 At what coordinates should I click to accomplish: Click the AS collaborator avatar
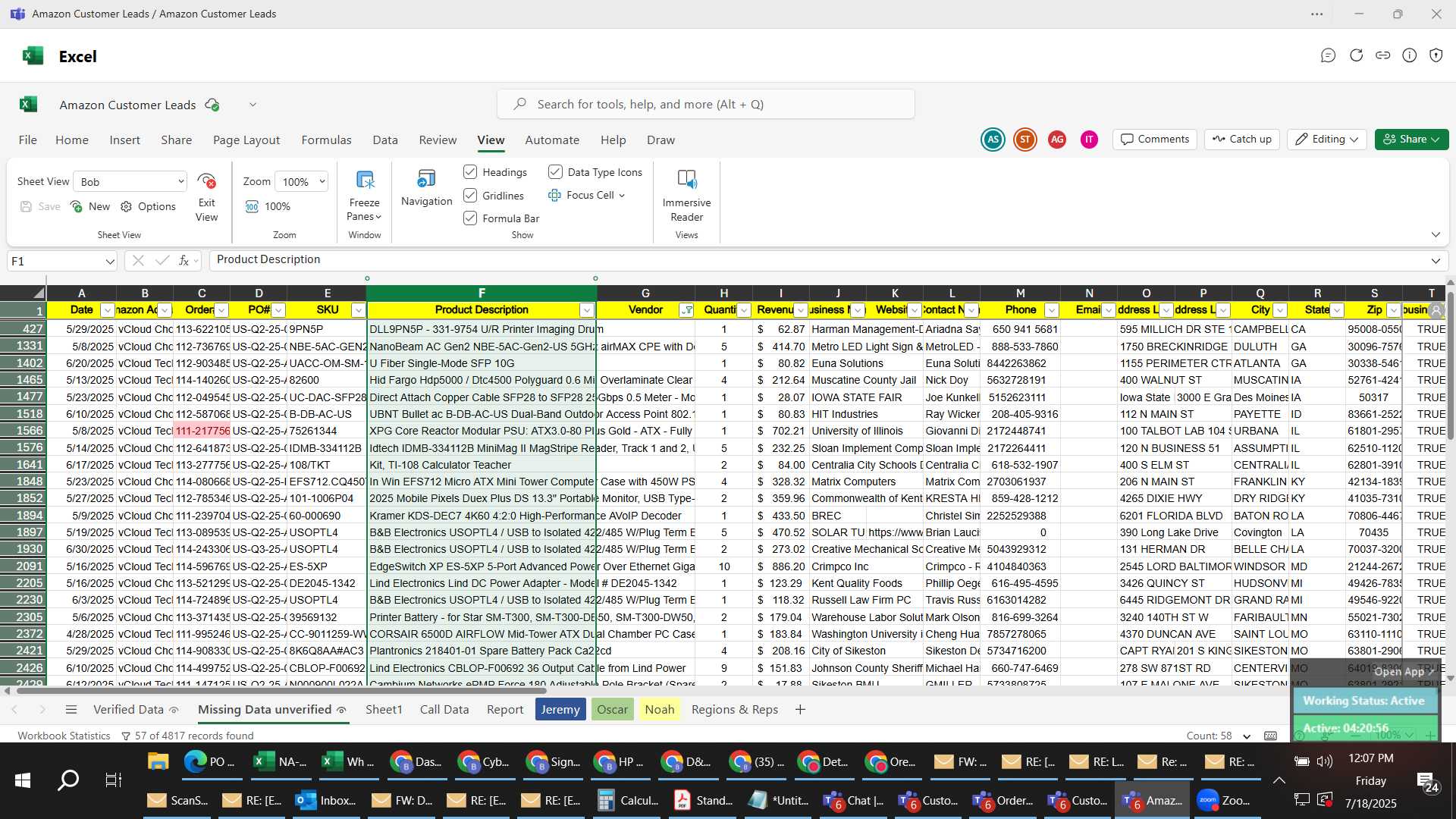pos(993,140)
